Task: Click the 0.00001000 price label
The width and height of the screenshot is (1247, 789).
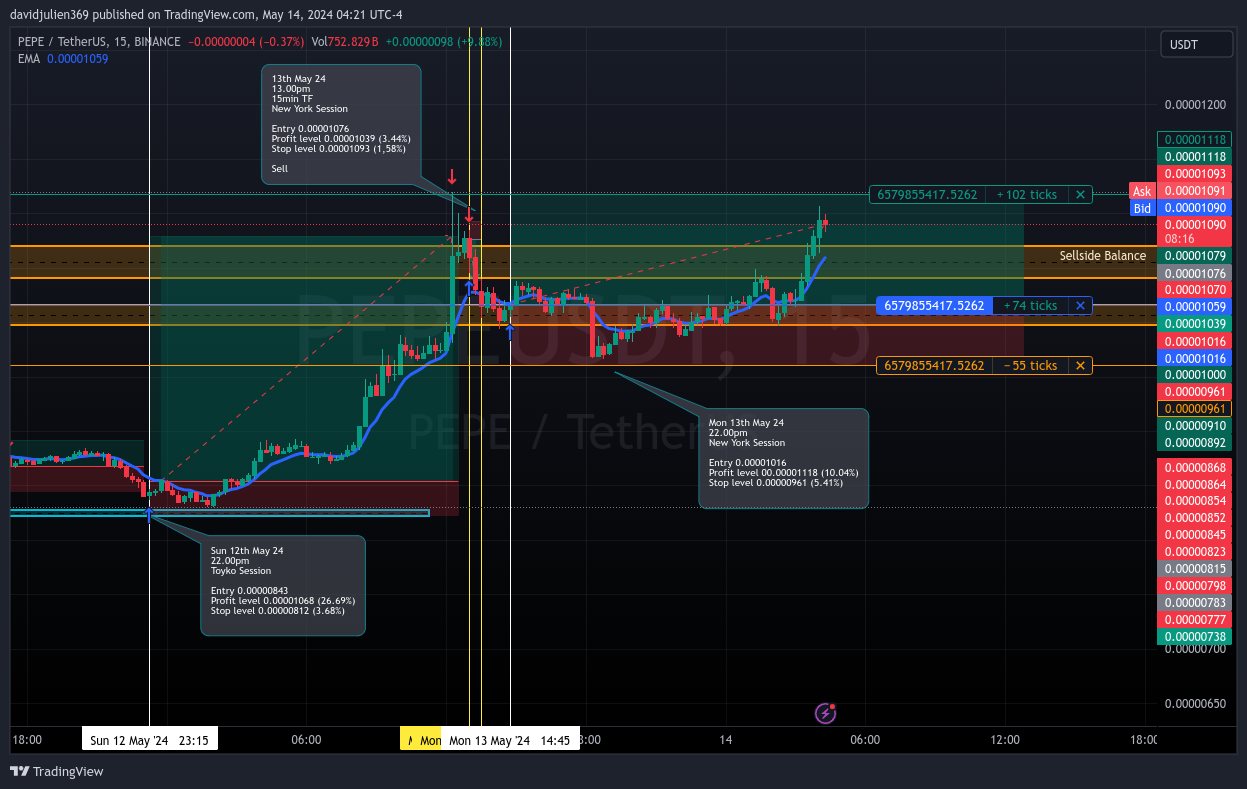Action: coord(1194,375)
